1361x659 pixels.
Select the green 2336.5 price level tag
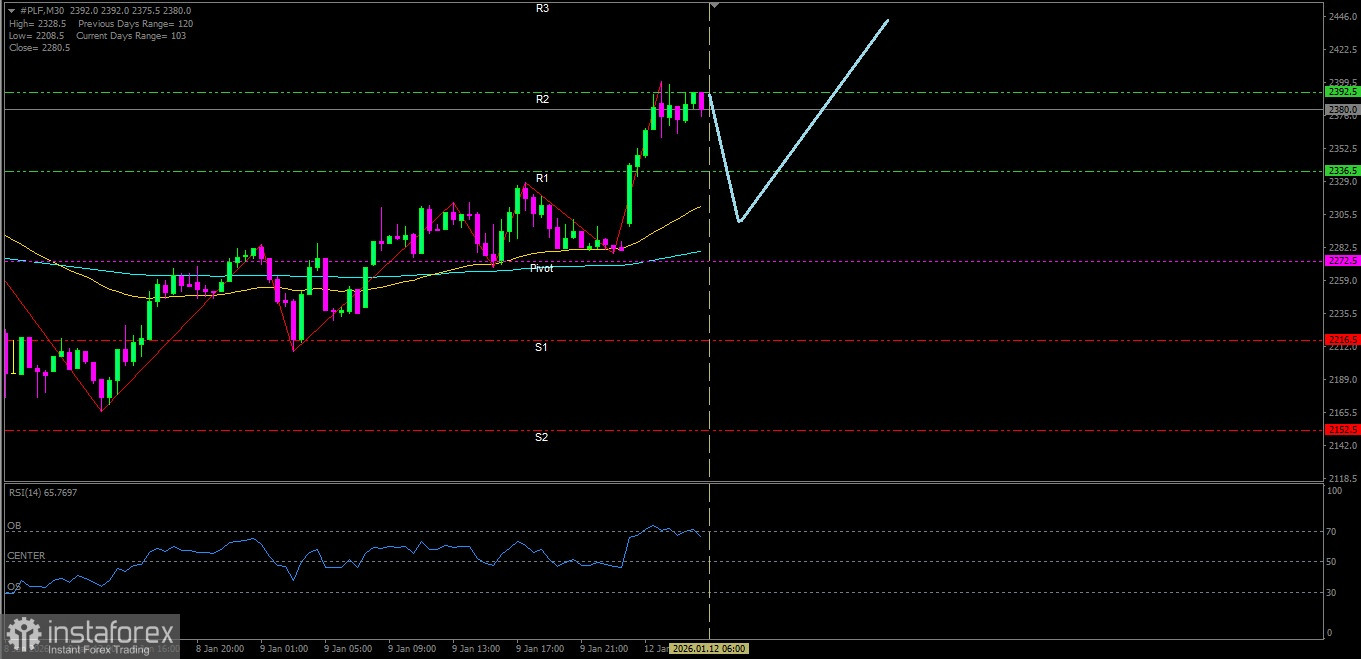[x=1341, y=171]
